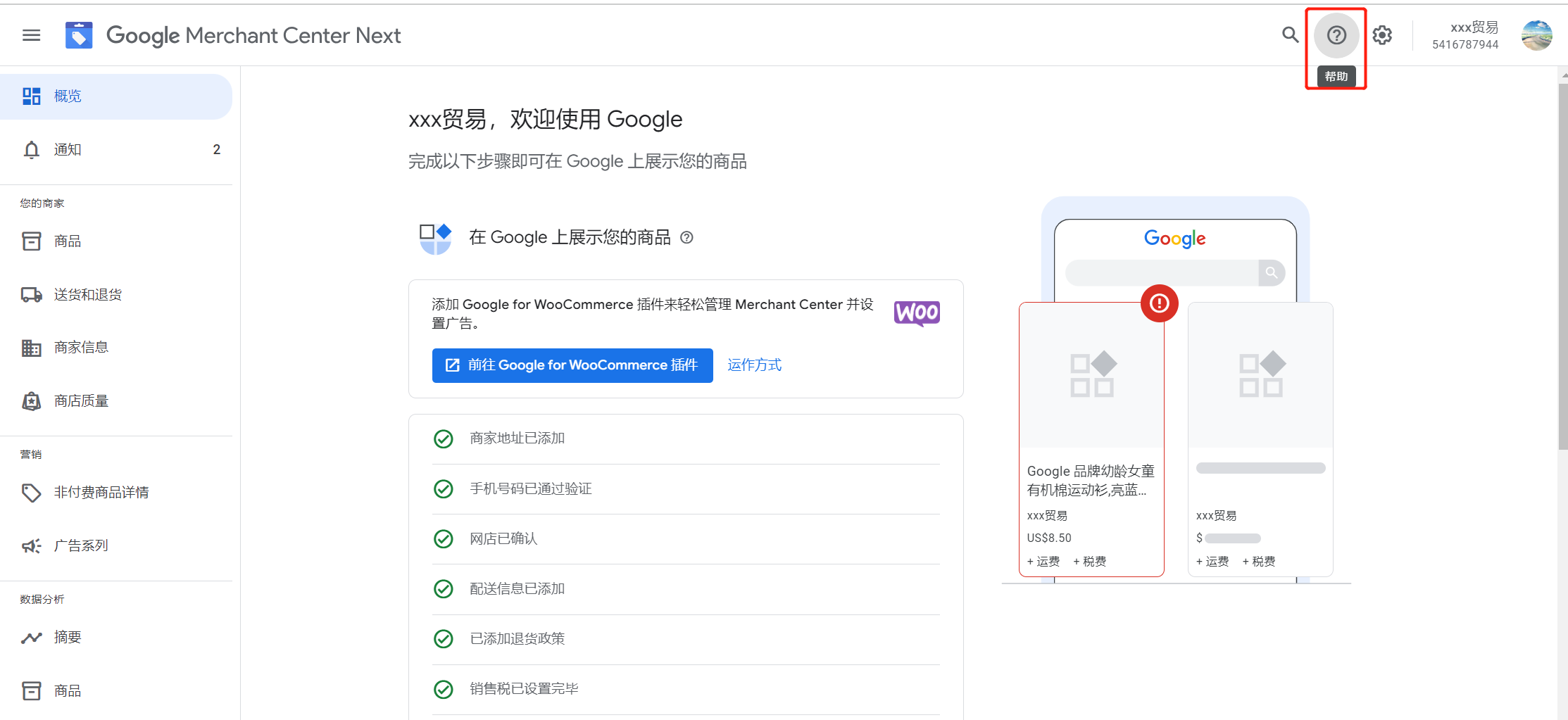This screenshot has width=1568, height=720.
Task: Click the notifications bell icon
Action: coord(32,150)
